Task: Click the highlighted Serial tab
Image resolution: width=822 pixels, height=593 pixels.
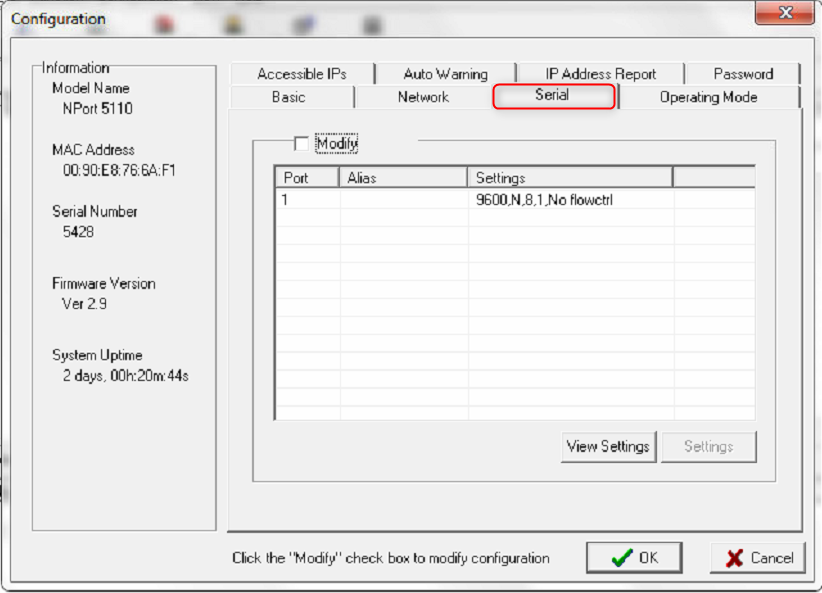Action: click(x=553, y=96)
